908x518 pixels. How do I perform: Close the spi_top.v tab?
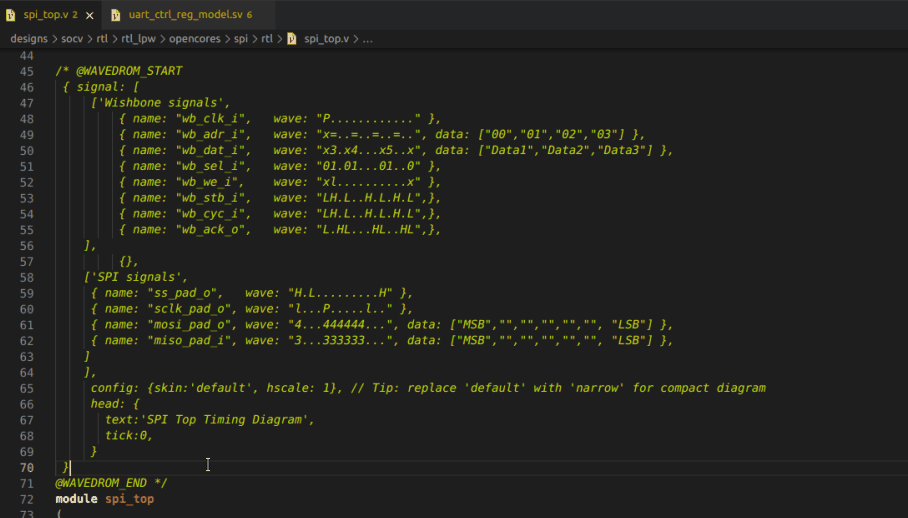(x=90, y=16)
